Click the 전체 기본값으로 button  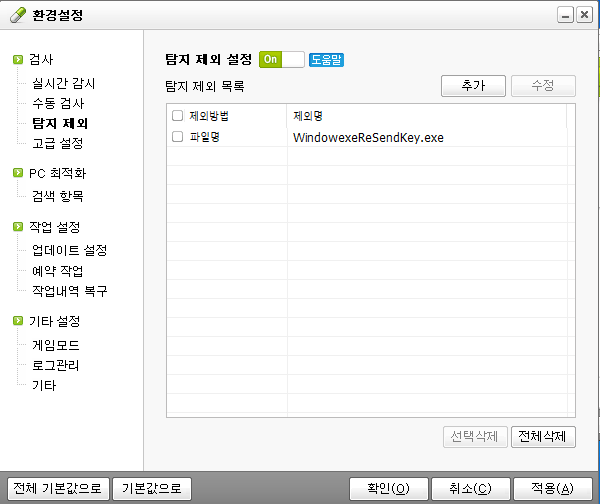tap(59, 488)
